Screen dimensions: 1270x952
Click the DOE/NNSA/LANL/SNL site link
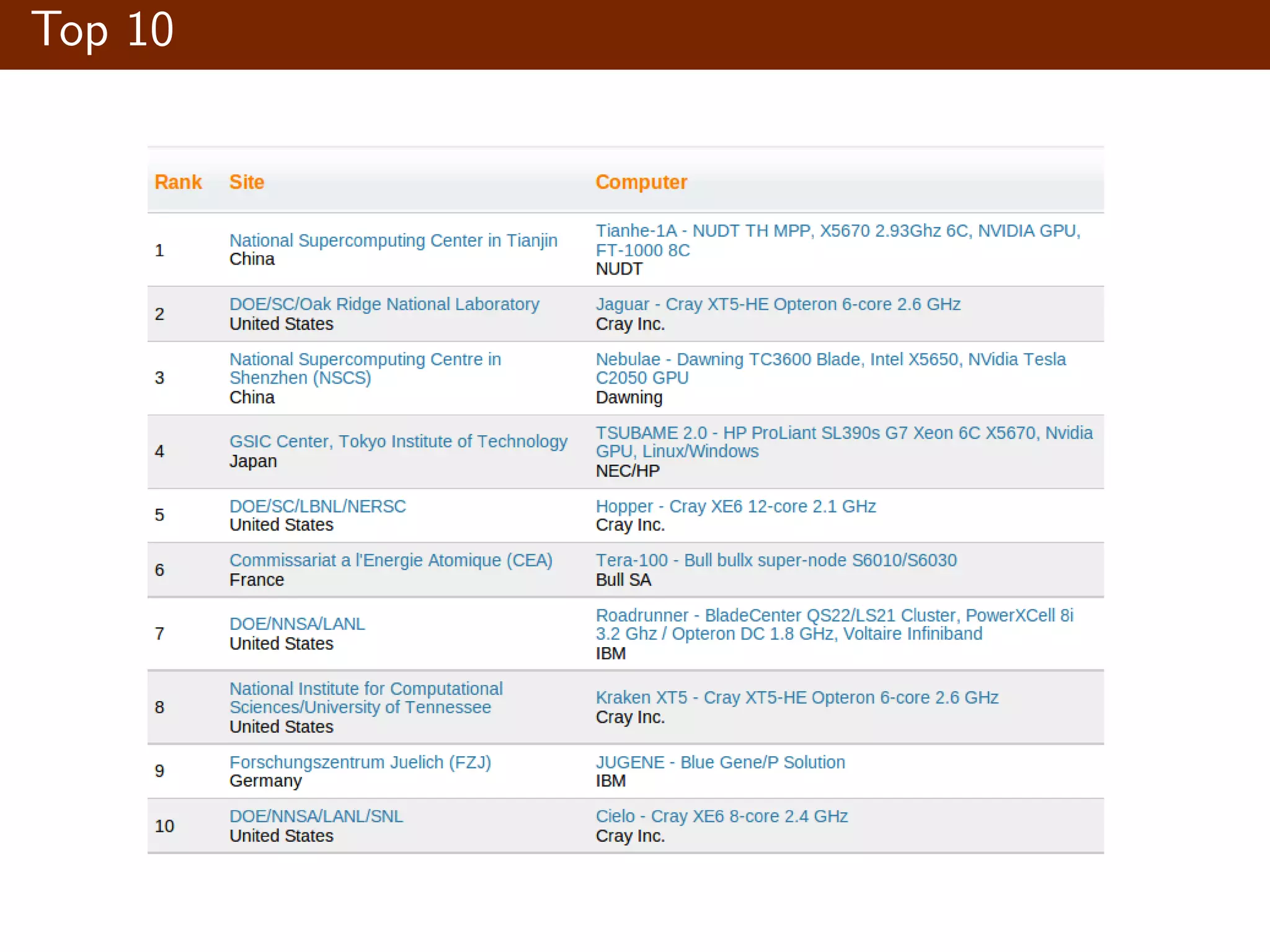pyautogui.click(x=316, y=816)
